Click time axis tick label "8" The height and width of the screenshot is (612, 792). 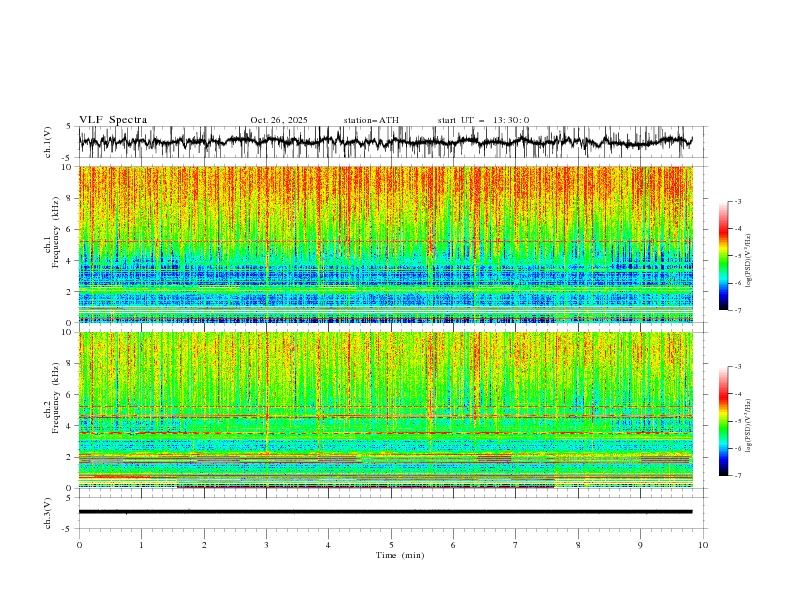578,545
